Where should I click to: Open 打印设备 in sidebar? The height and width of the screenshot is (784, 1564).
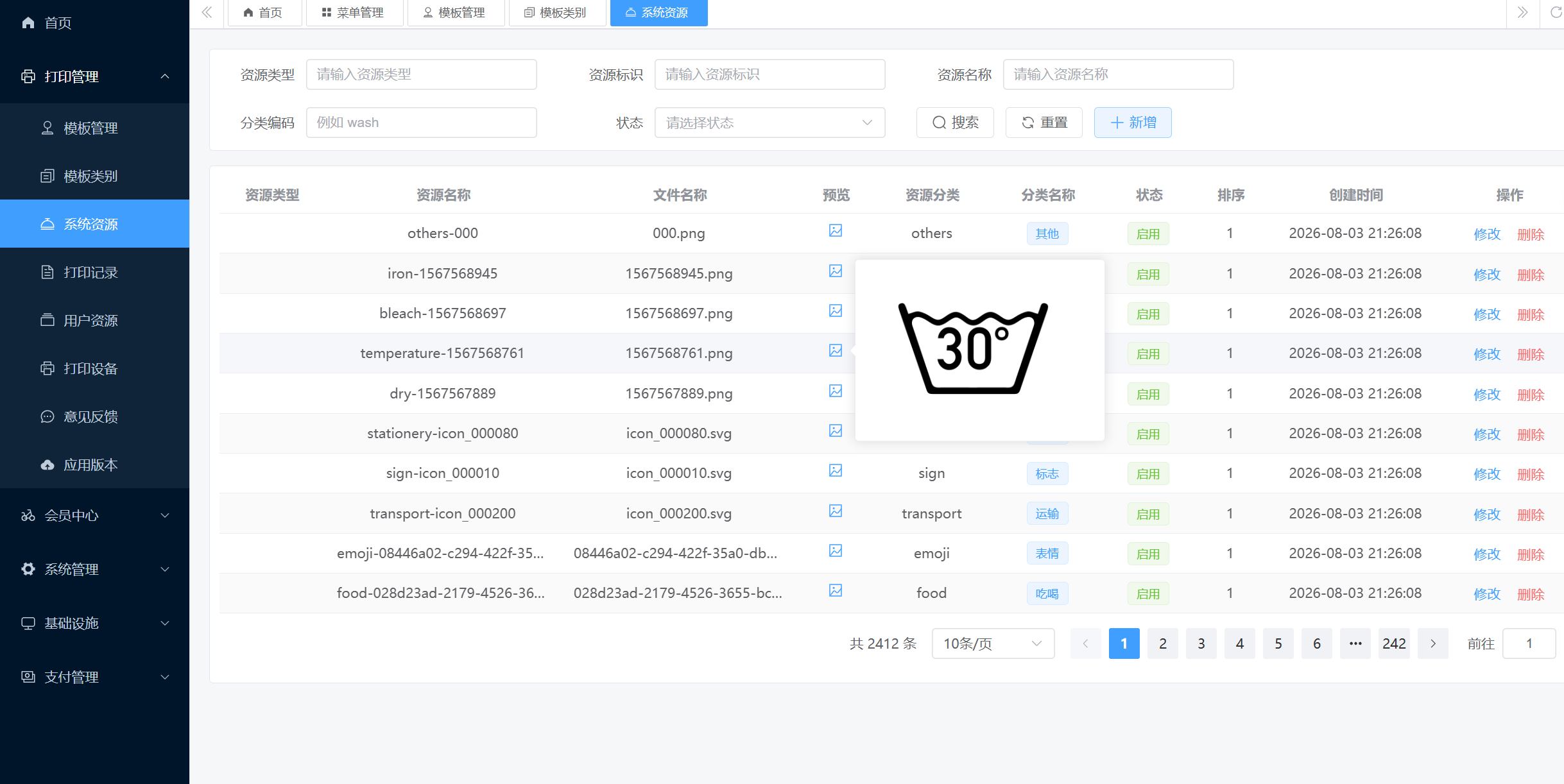pos(94,368)
